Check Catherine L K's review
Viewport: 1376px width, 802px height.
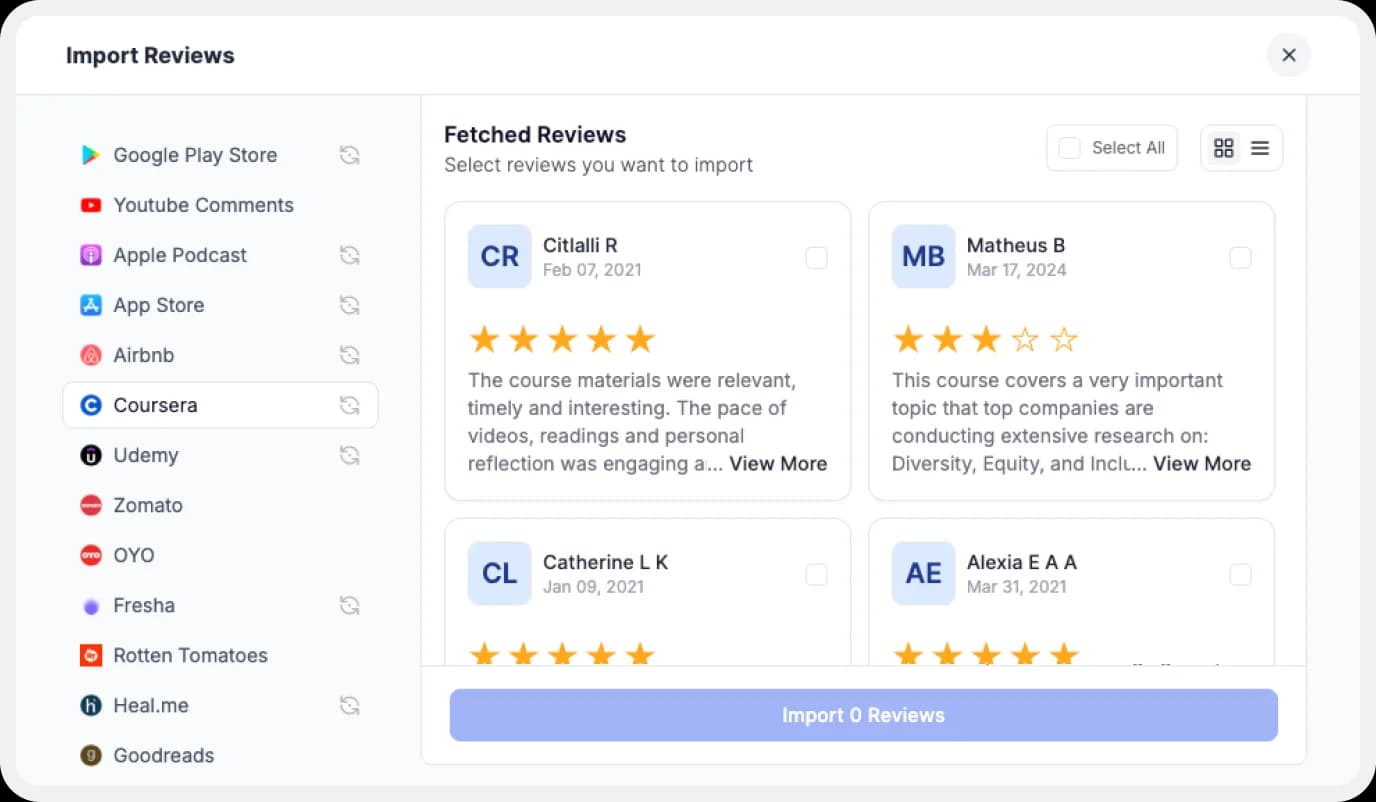tap(817, 574)
